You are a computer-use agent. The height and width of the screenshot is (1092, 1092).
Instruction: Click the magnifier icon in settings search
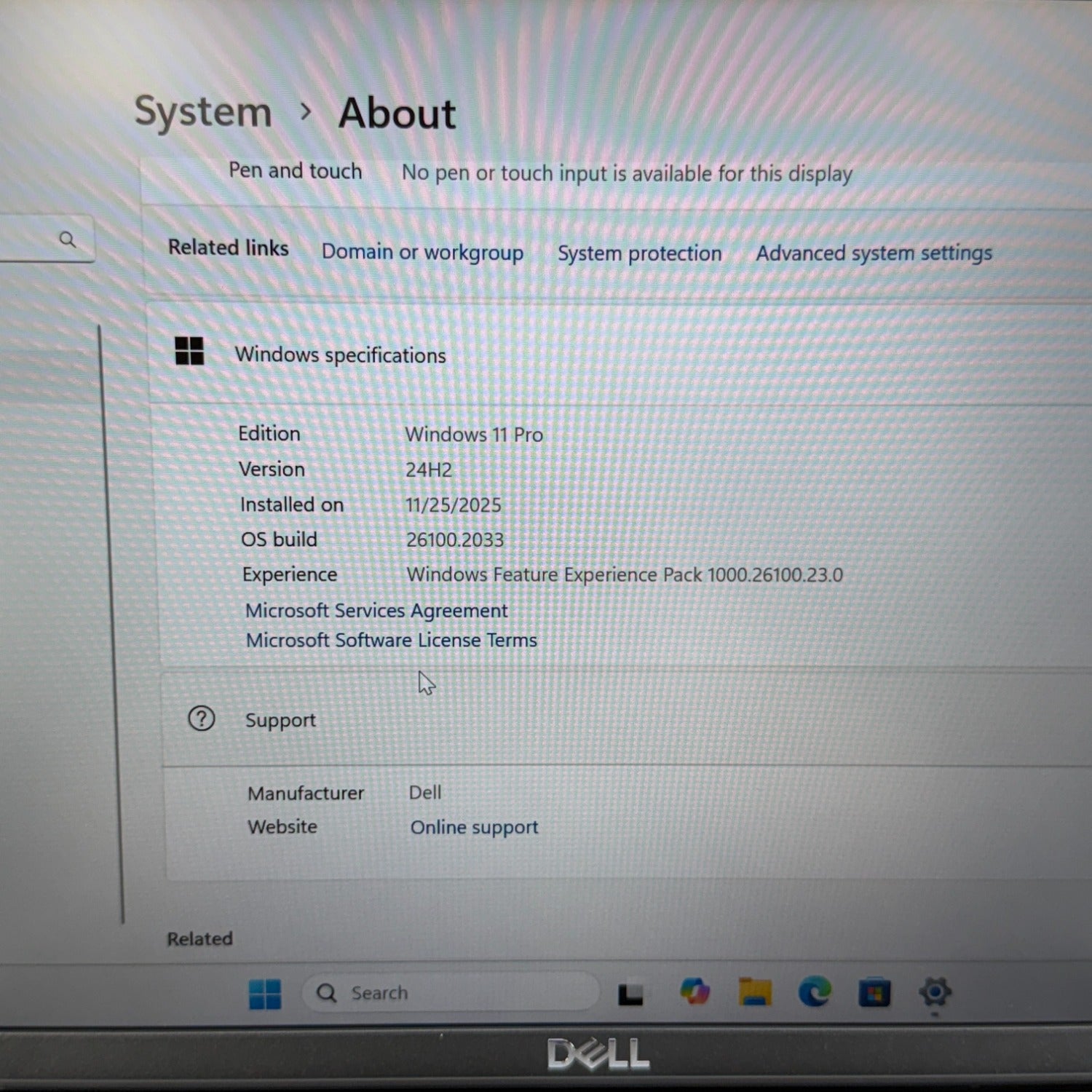tap(68, 240)
